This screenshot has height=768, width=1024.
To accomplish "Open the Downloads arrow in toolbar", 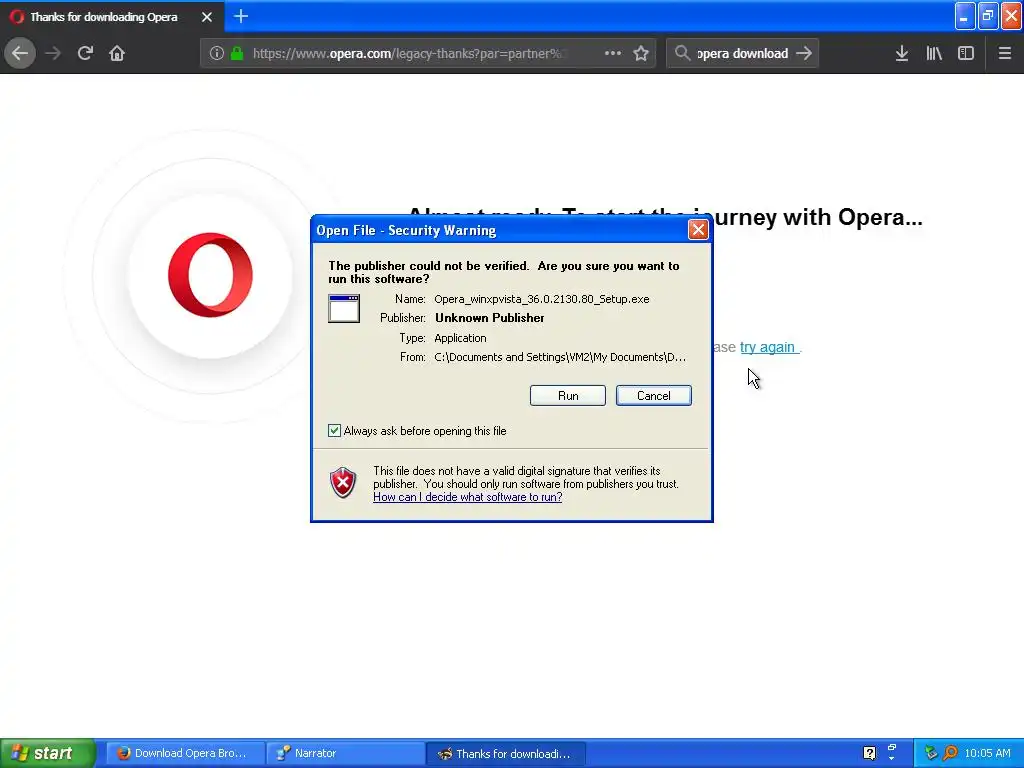I will click(x=902, y=53).
